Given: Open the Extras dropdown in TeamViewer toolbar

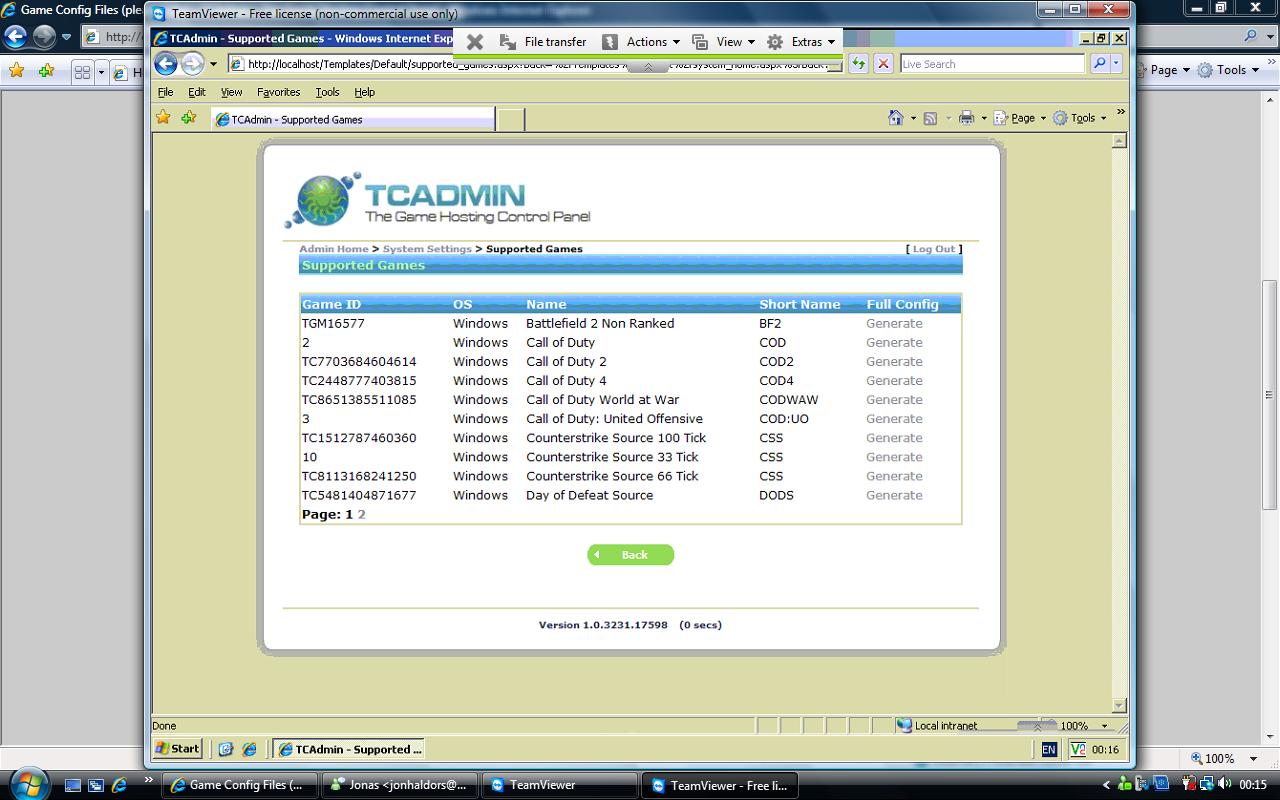Looking at the screenshot, I should pos(800,42).
